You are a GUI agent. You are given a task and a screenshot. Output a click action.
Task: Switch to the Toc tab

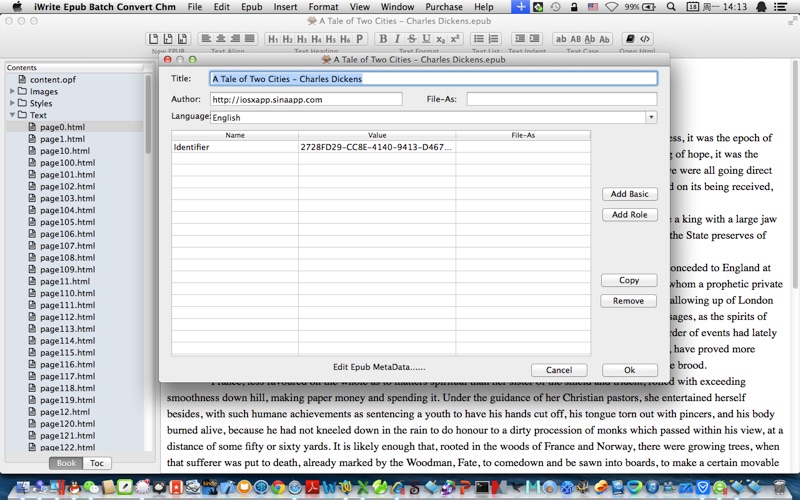97,463
